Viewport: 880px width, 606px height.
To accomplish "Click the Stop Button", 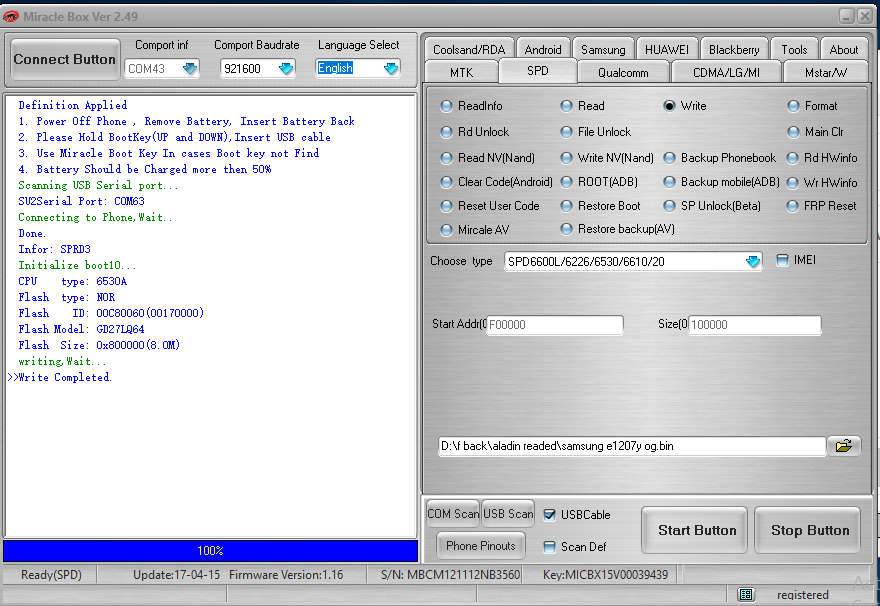I will click(808, 530).
